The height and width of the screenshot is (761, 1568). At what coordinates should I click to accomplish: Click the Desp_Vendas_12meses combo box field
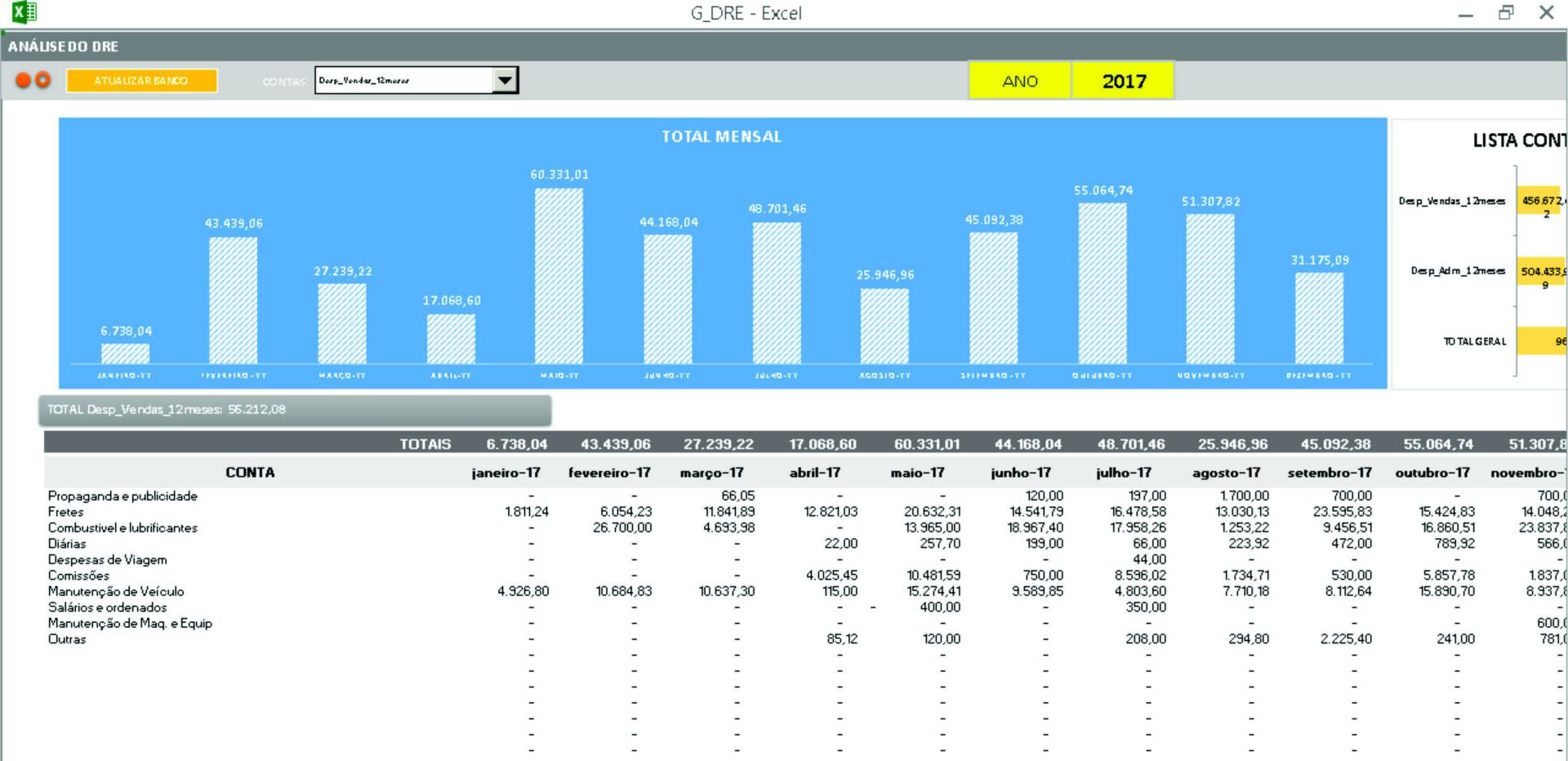click(x=404, y=80)
